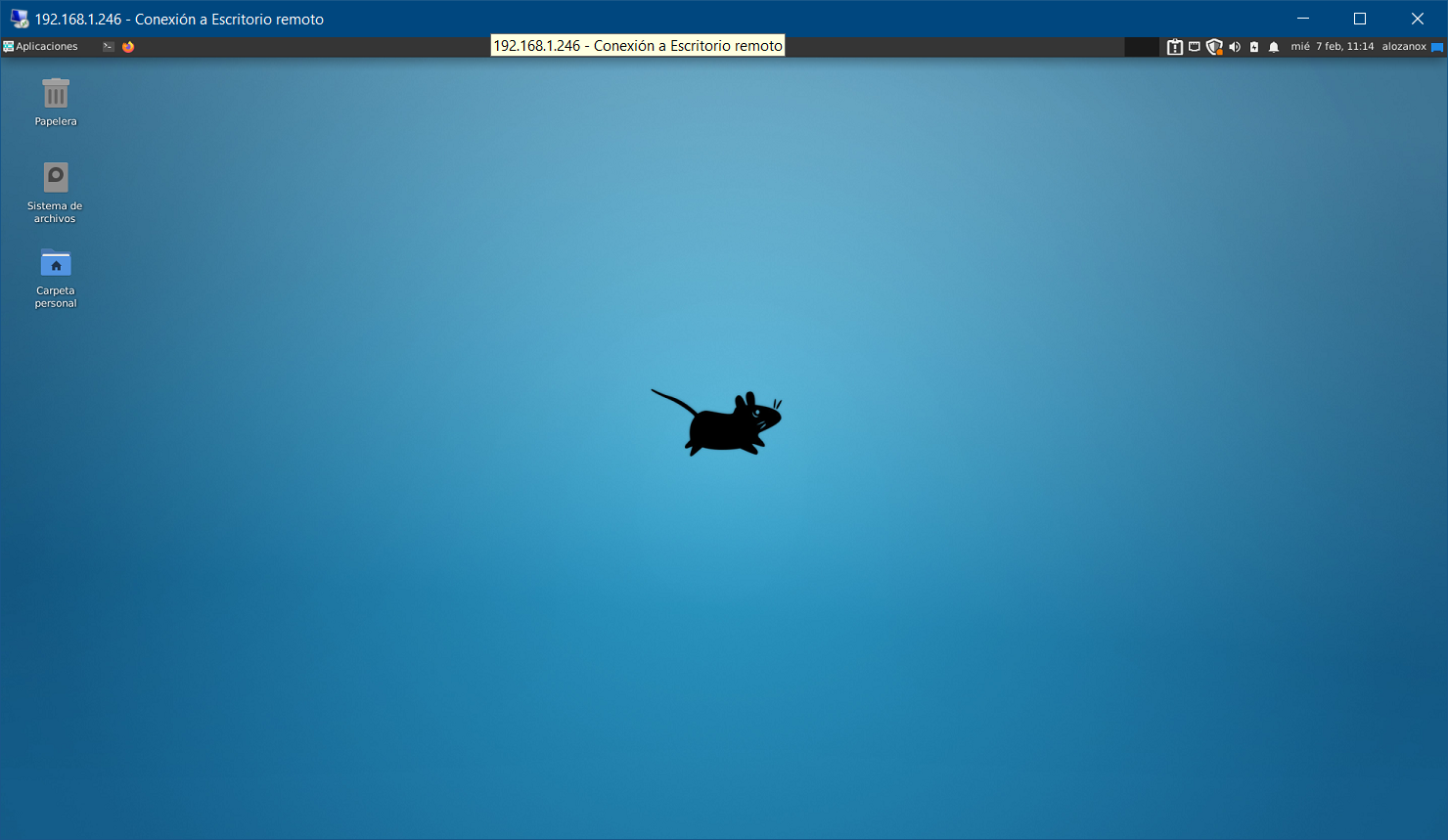This screenshot has width=1448, height=840.
Task: Minimize the Remote Desktop connection window
Action: (1302, 19)
